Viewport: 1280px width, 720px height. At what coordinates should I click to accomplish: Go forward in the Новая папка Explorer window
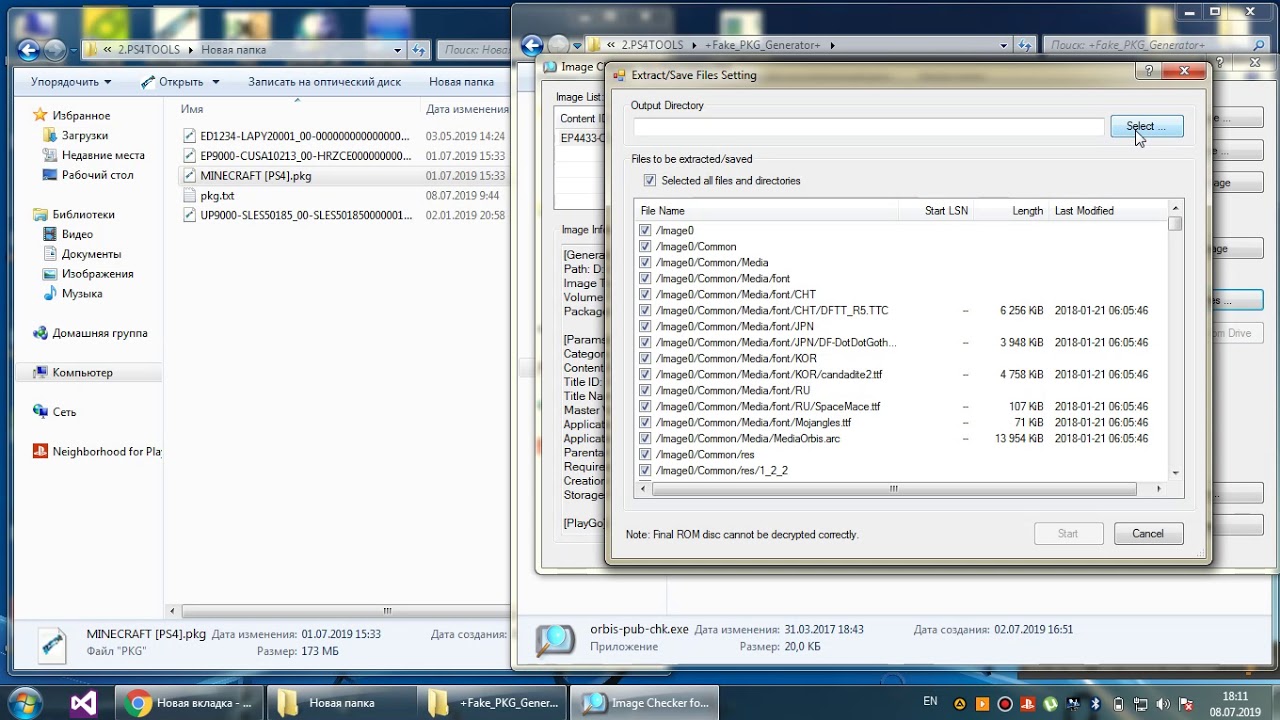54,50
